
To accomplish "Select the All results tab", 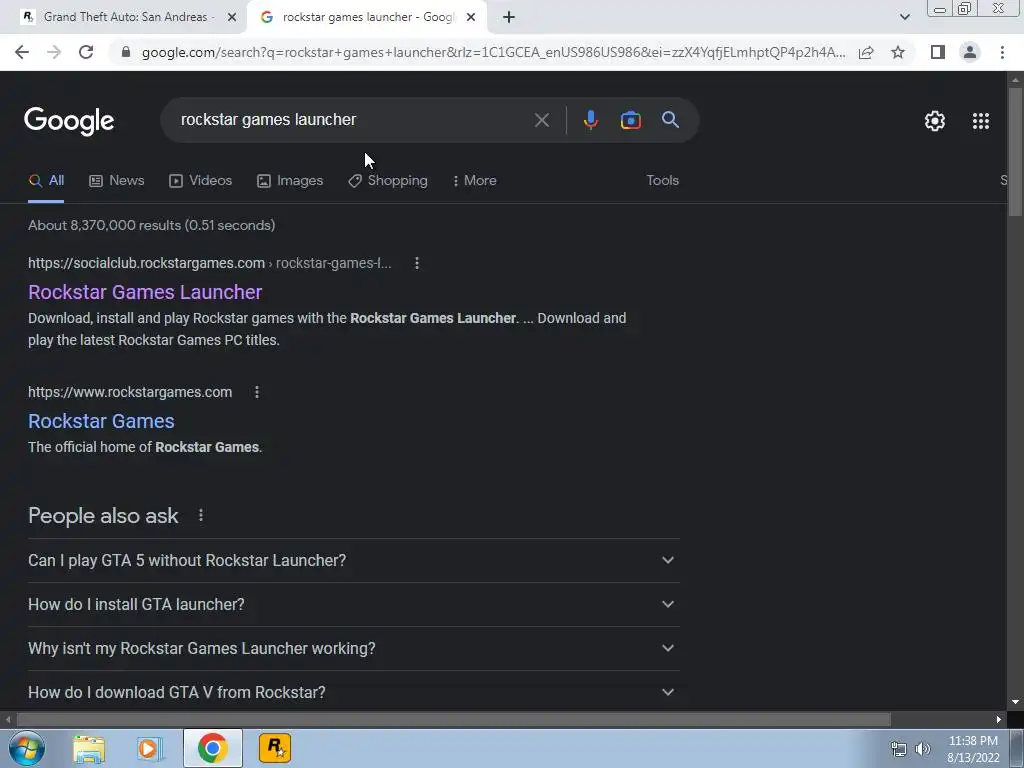I will (46, 181).
